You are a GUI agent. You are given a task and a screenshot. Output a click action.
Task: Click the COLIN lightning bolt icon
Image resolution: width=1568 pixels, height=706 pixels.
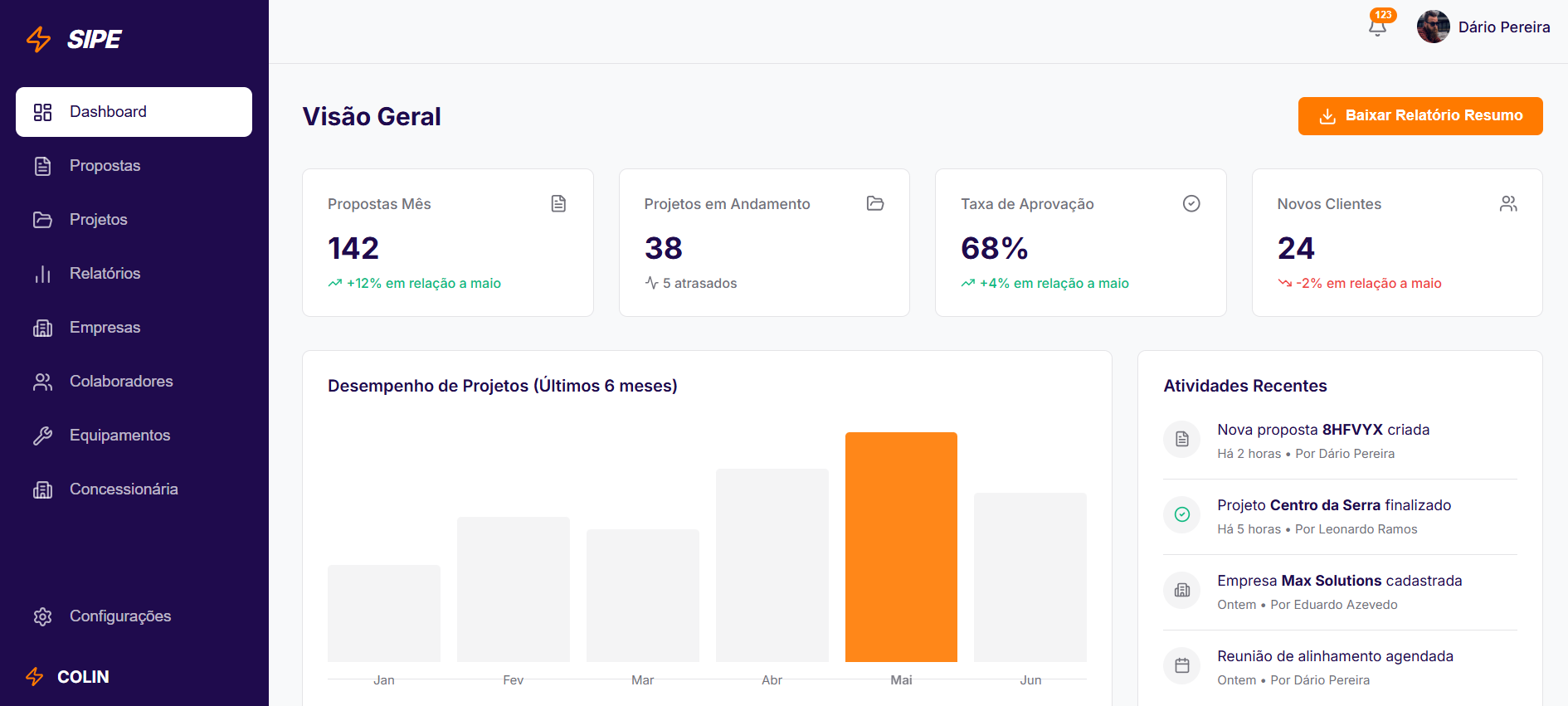point(35,677)
